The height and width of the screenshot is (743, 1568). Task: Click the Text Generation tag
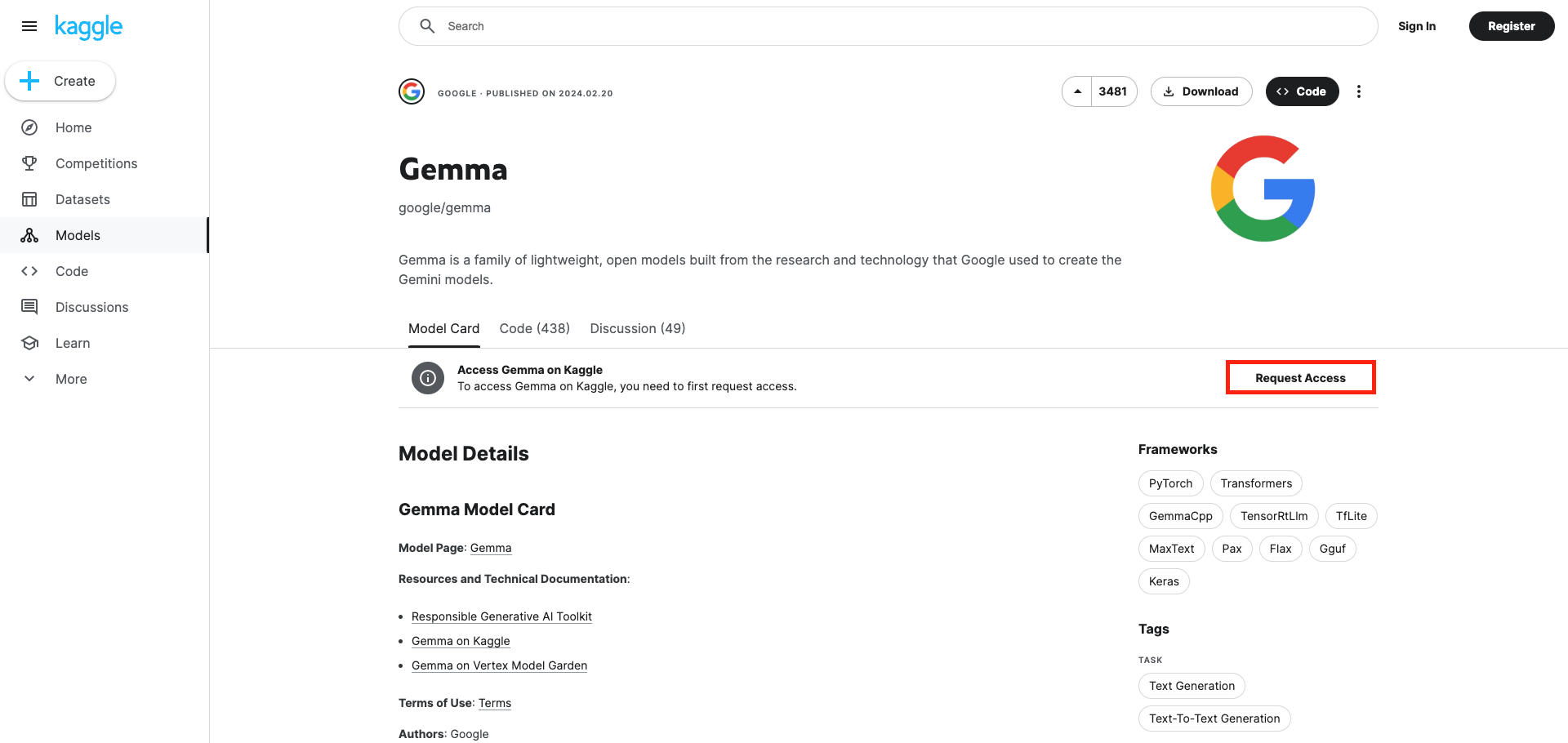pyautogui.click(x=1192, y=686)
